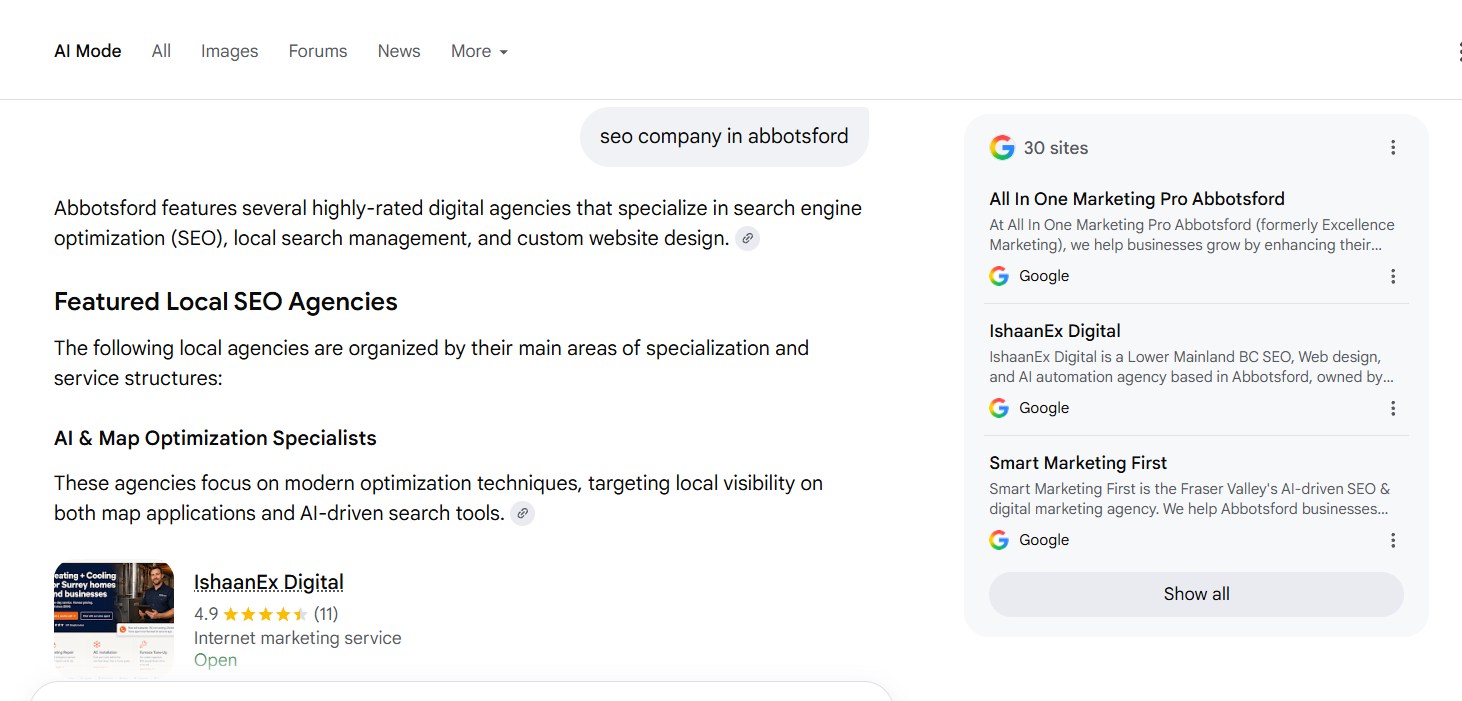
Task: Switch to the Images tab
Action: click(229, 51)
